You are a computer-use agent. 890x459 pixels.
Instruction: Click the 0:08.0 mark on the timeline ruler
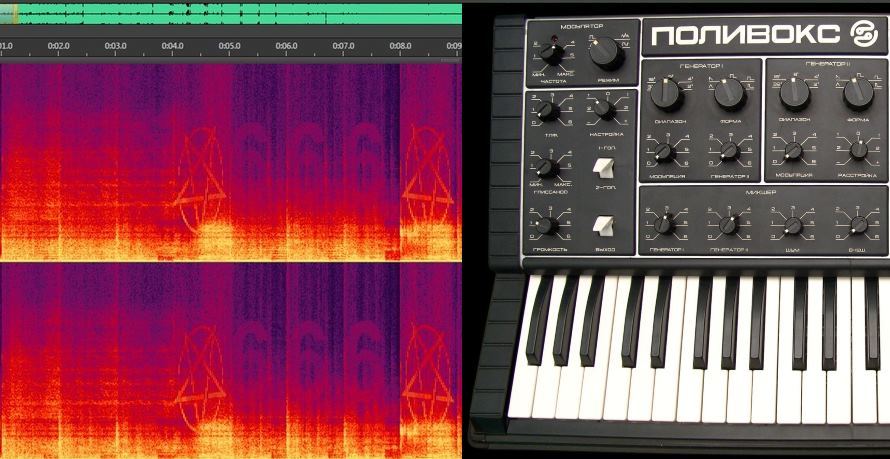(401, 46)
